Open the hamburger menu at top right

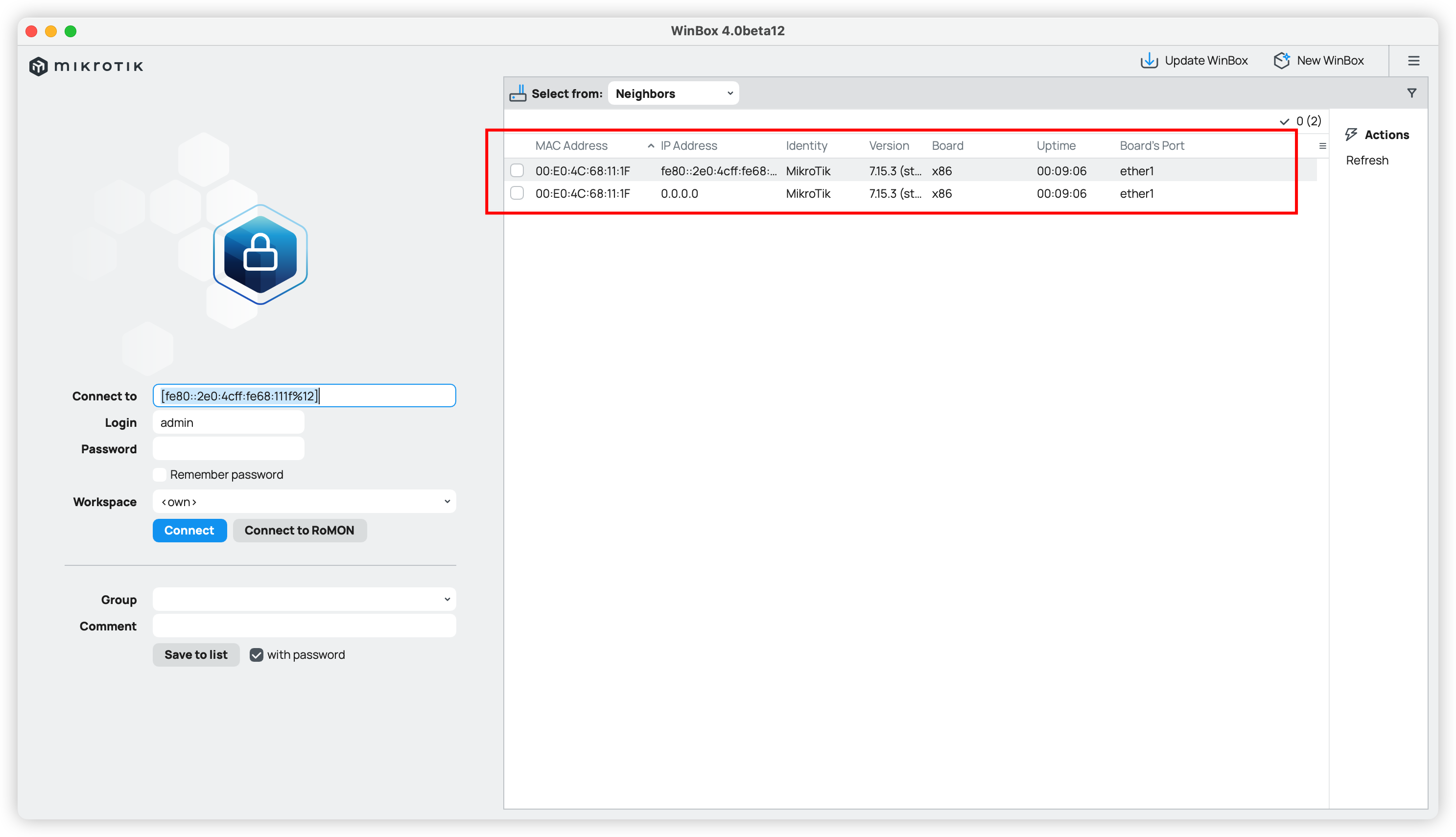[1413, 61]
